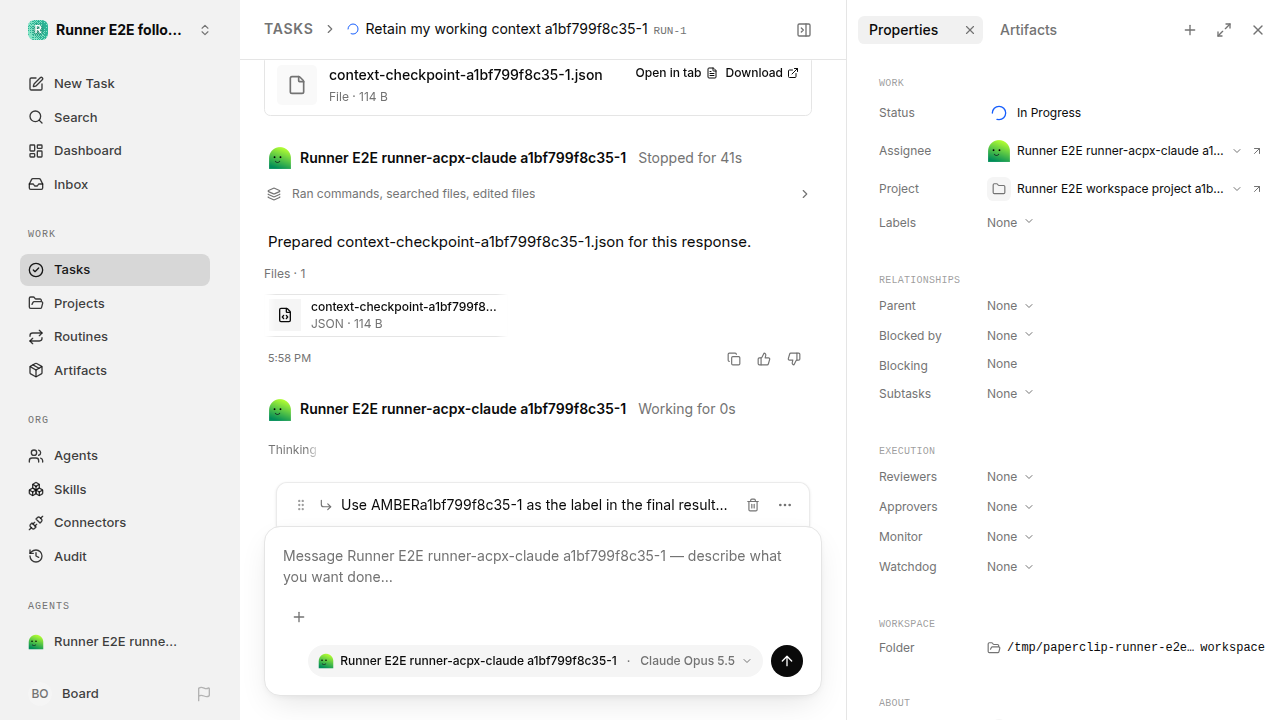Click the message input field
The image size is (1280, 720).
tap(543, 567)
